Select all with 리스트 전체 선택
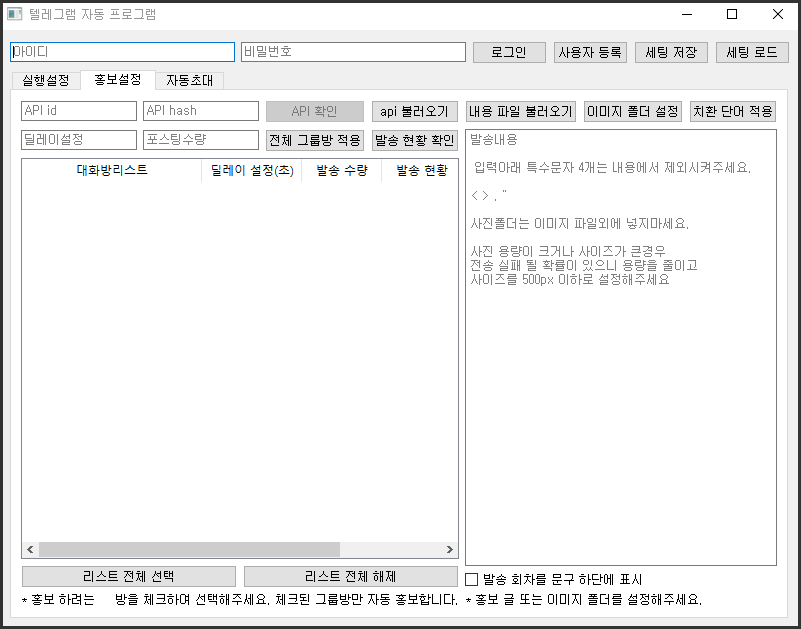Image resolution: width=801 pixels, height=629 pixels. pos(129,576)
